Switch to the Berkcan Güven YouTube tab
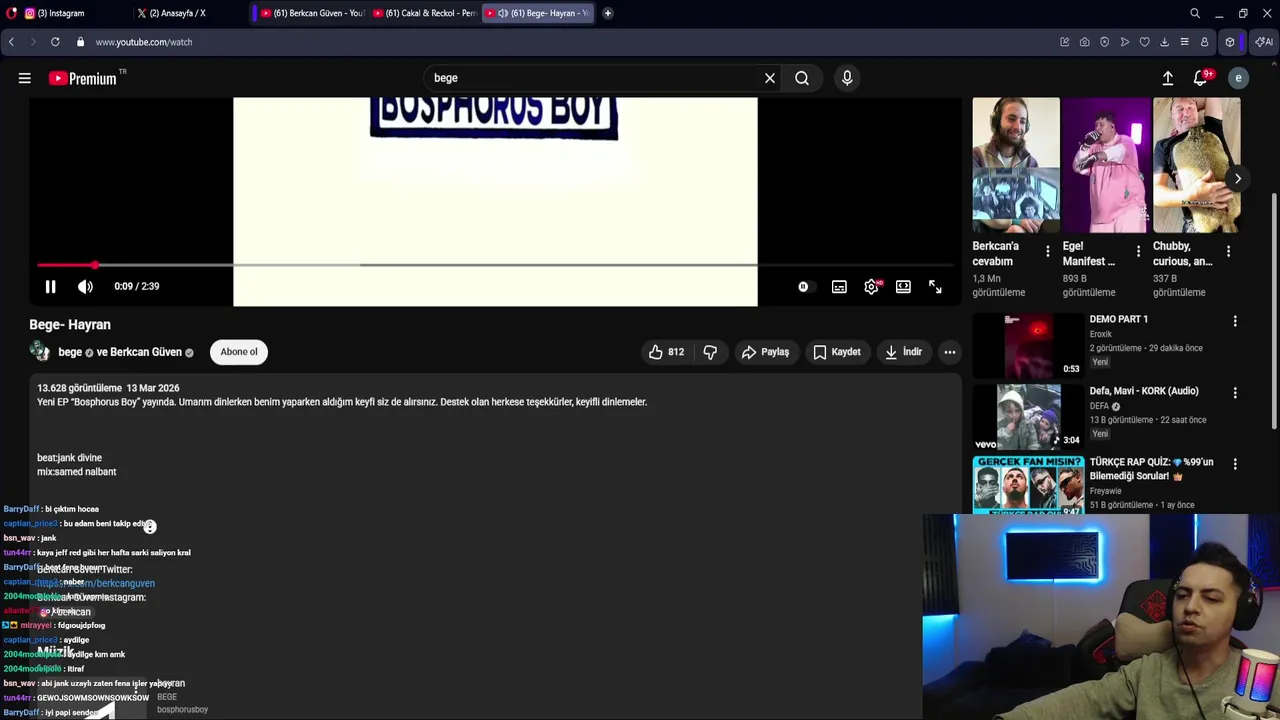Image resolution: width=1280 pixels, height=720 pixels. pyautogui.click(x=313, y=13)
